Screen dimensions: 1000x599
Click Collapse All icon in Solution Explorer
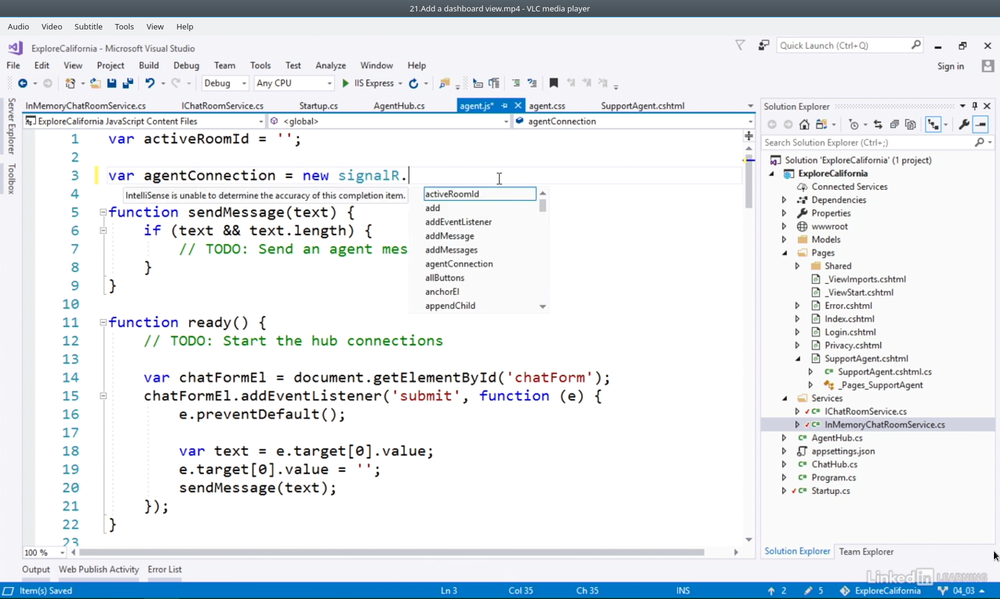point(894,125)
